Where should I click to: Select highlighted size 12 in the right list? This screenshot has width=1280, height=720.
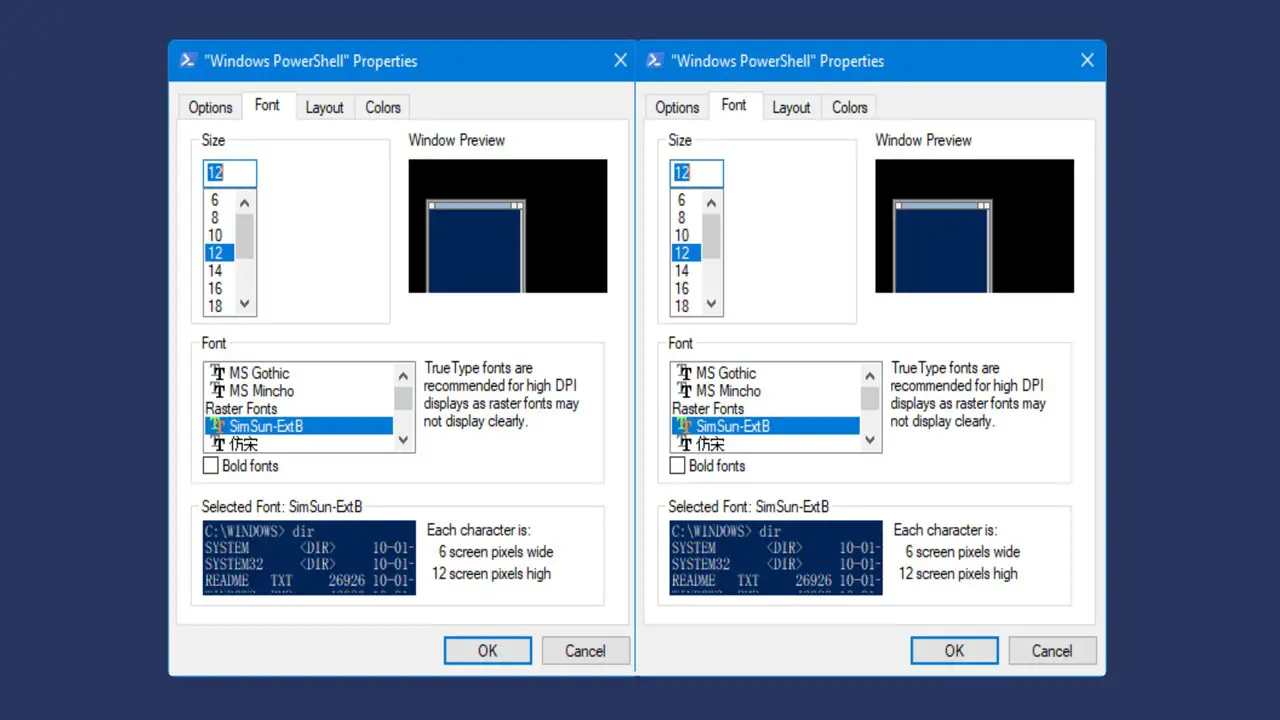[686, 253]
